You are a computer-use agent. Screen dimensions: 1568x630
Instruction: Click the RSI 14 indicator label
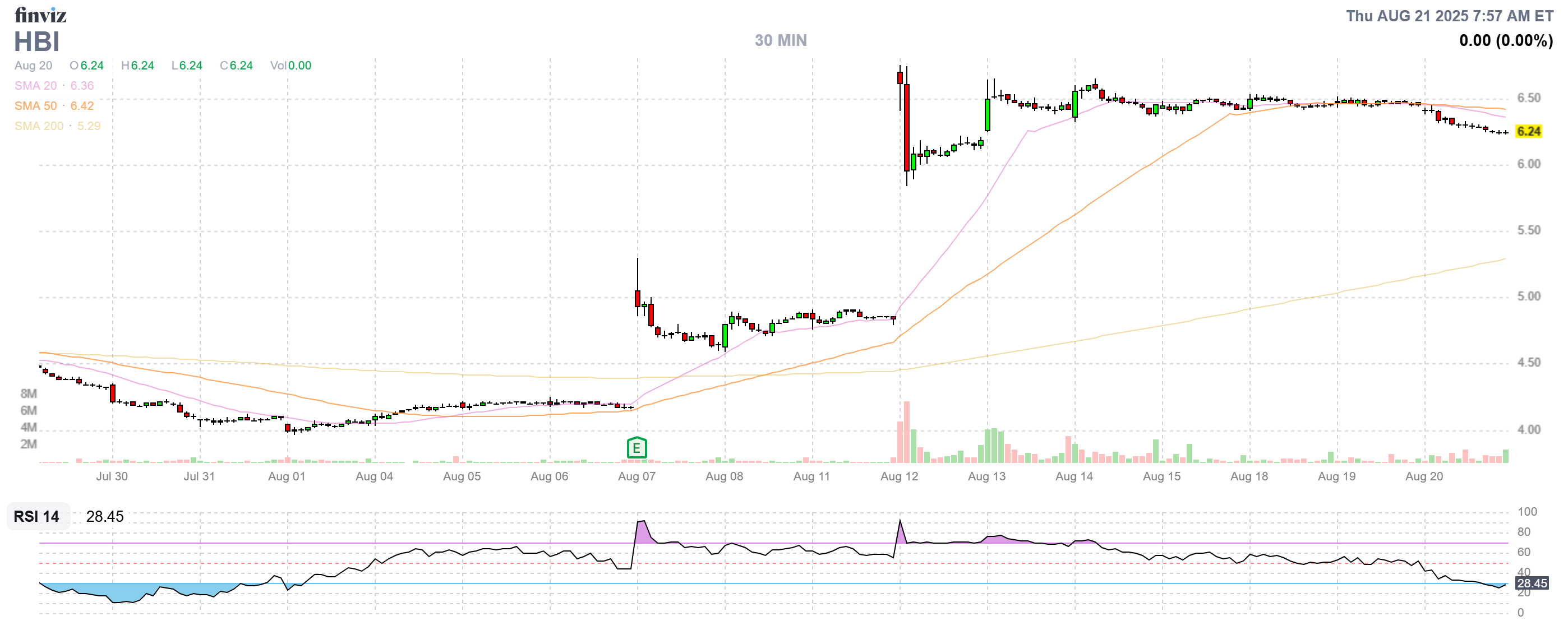click(36, 516)
